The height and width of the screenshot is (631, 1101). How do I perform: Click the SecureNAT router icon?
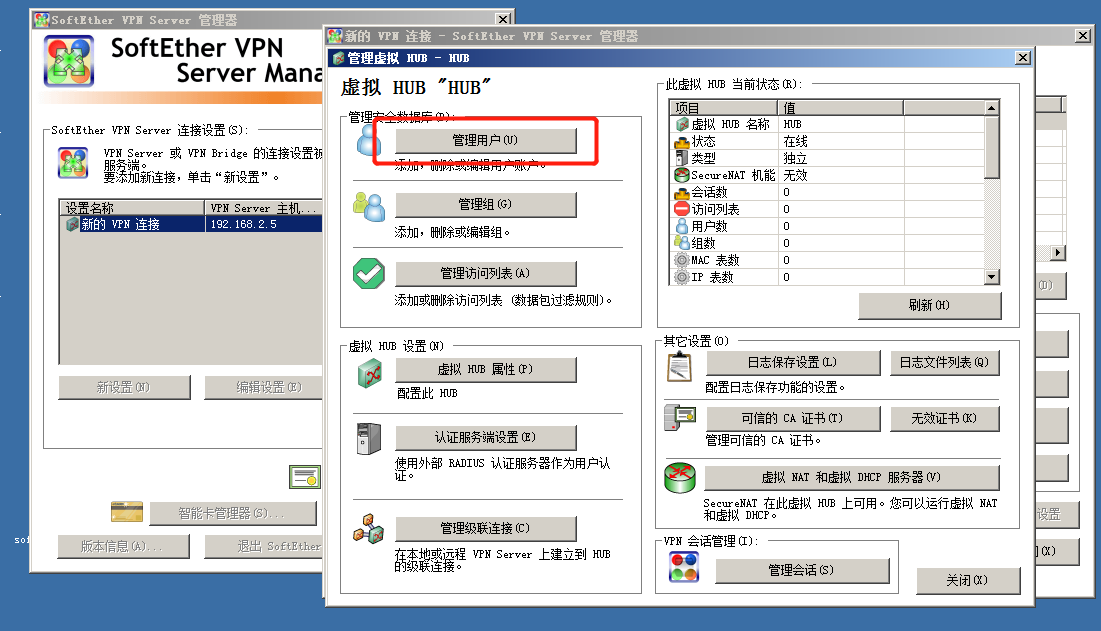click(680, 478)
